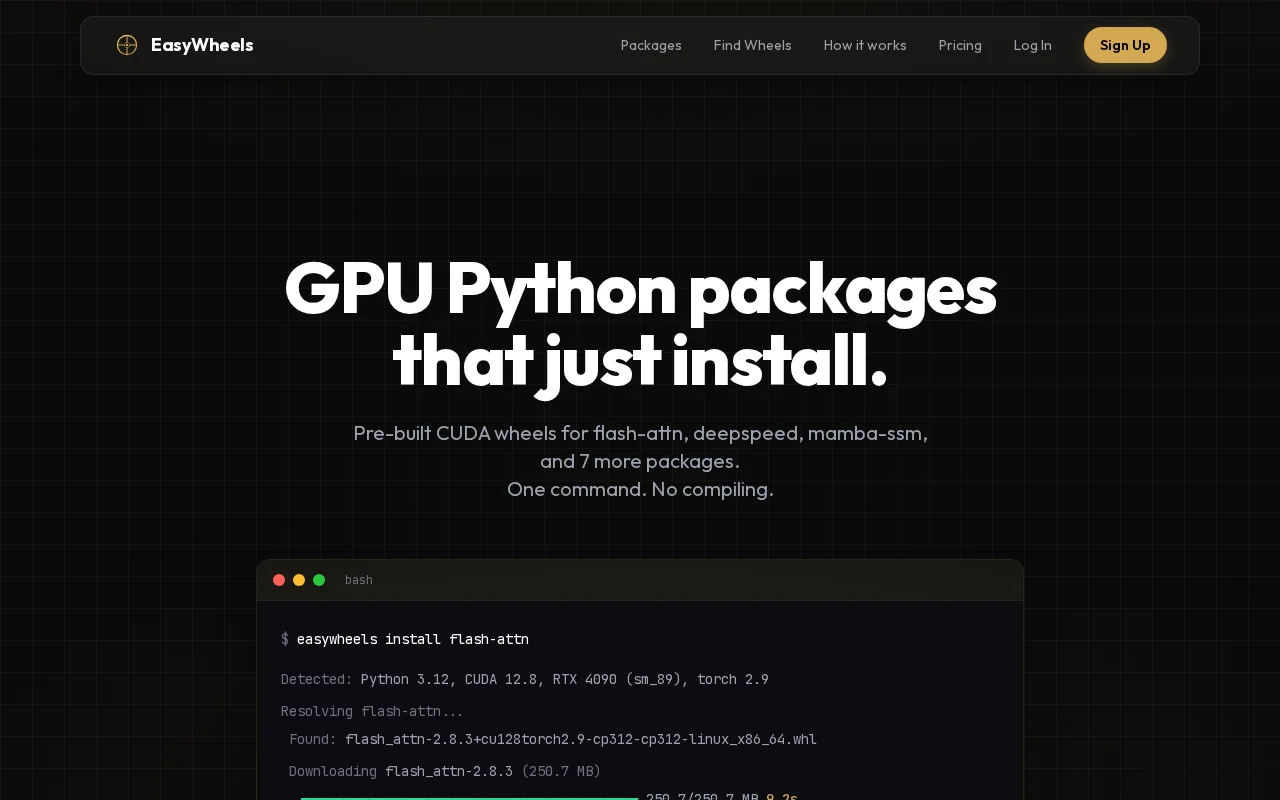Click the yellow terminal minimize dot

pos(299,580)
